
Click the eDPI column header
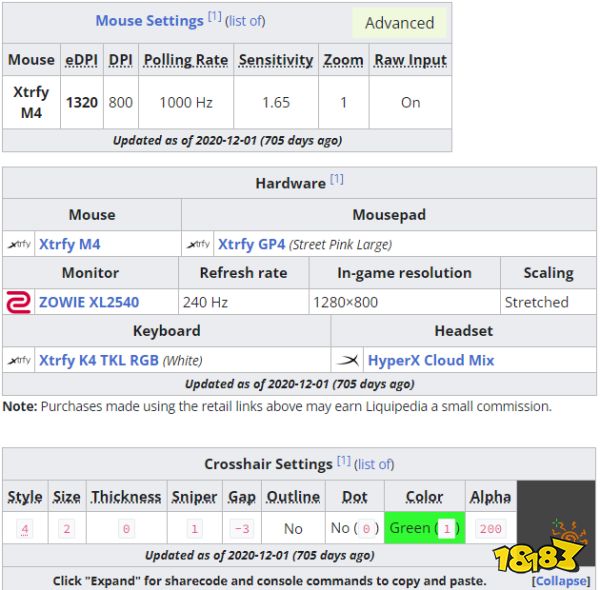click(x=82, y=60)
